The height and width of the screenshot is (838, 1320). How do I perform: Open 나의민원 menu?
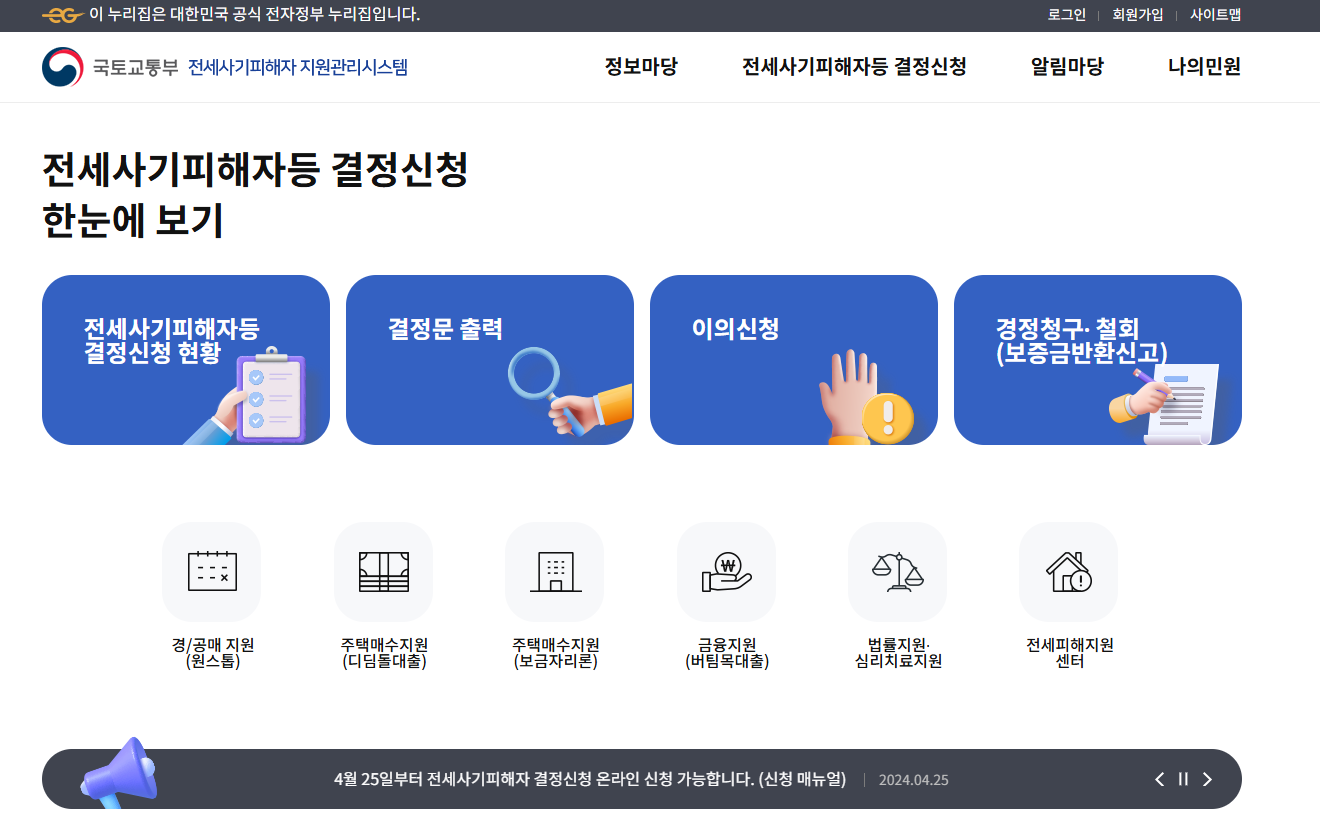point(1204,67)
